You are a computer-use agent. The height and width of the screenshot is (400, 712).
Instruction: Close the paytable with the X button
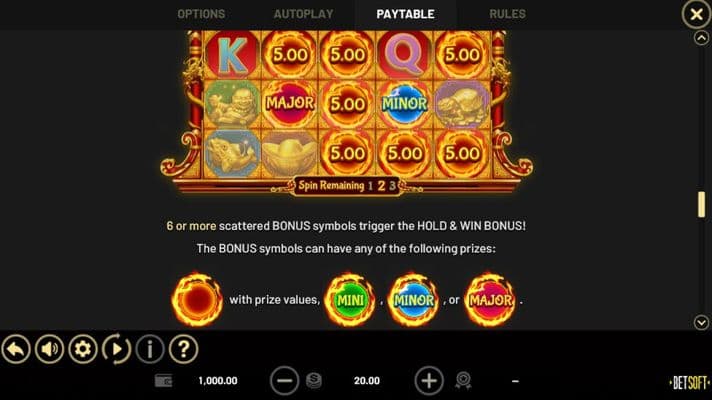(x=696, y=15)
